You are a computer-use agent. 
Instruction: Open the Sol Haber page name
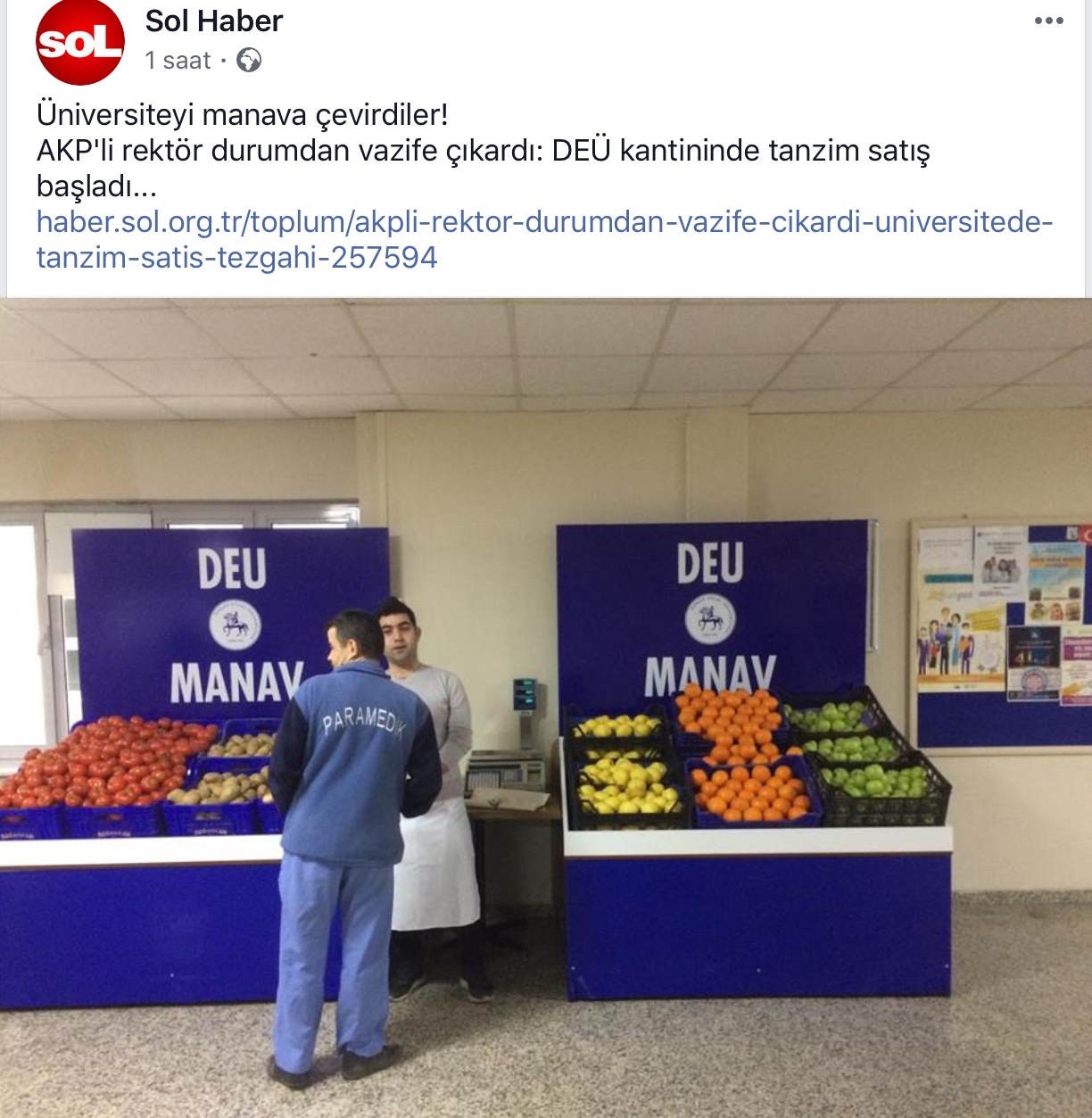click(214, 21)
